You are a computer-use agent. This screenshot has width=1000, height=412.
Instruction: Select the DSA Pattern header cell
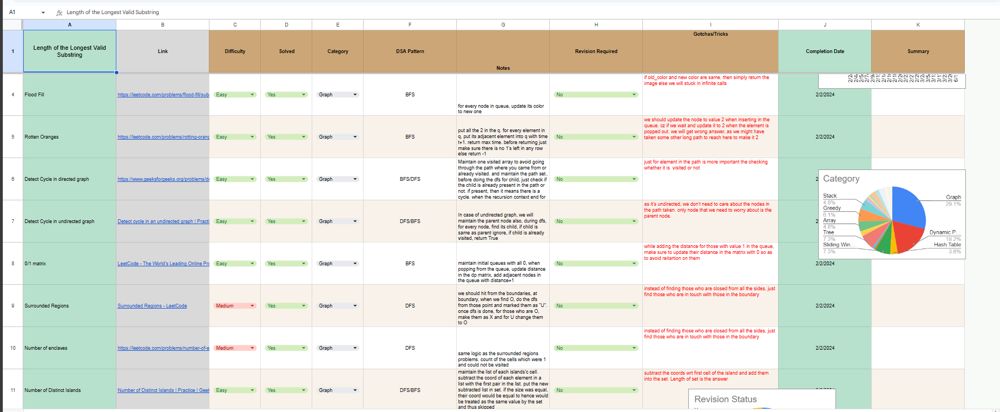(x=409, y=50)
